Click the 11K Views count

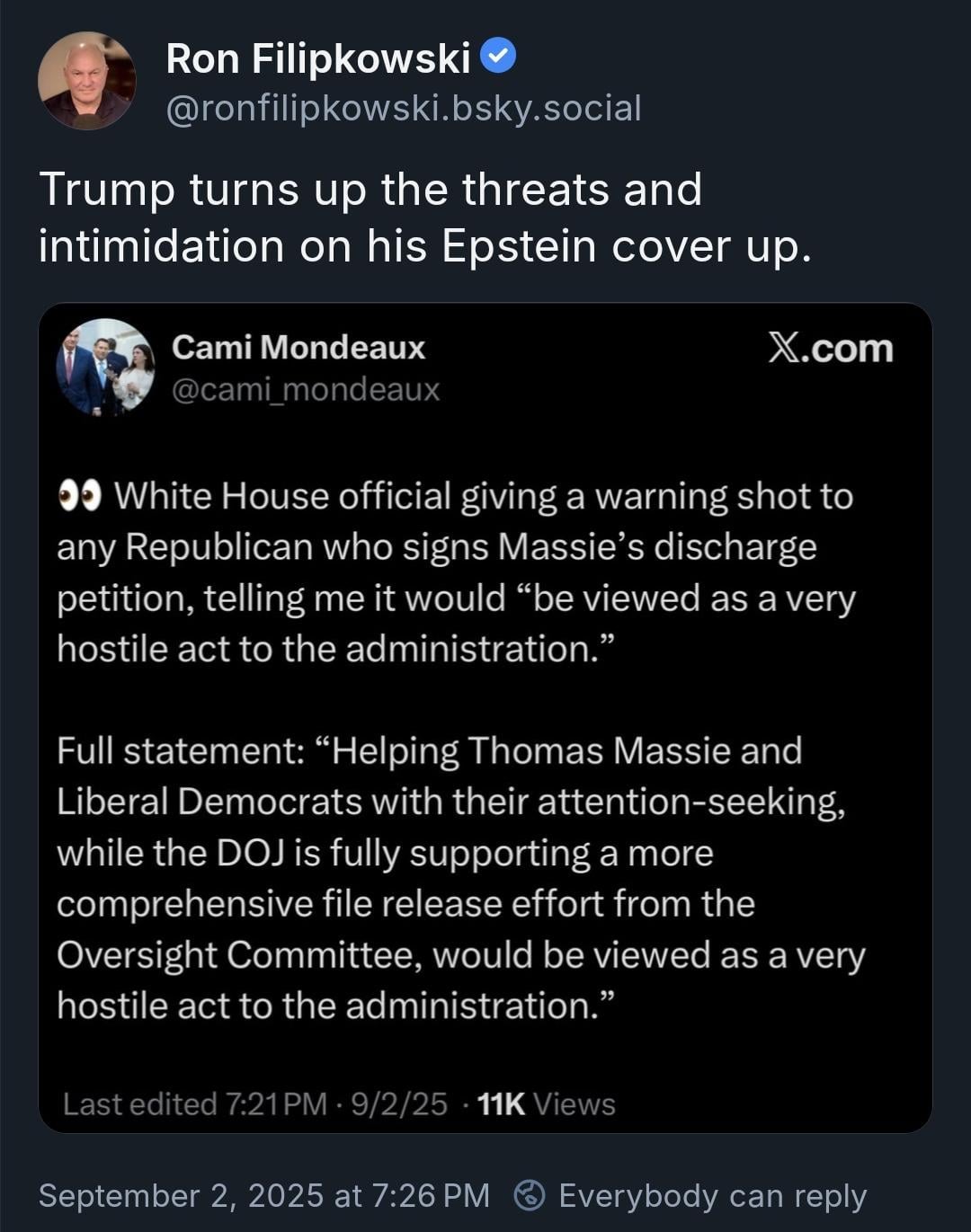coord(547,1103)
